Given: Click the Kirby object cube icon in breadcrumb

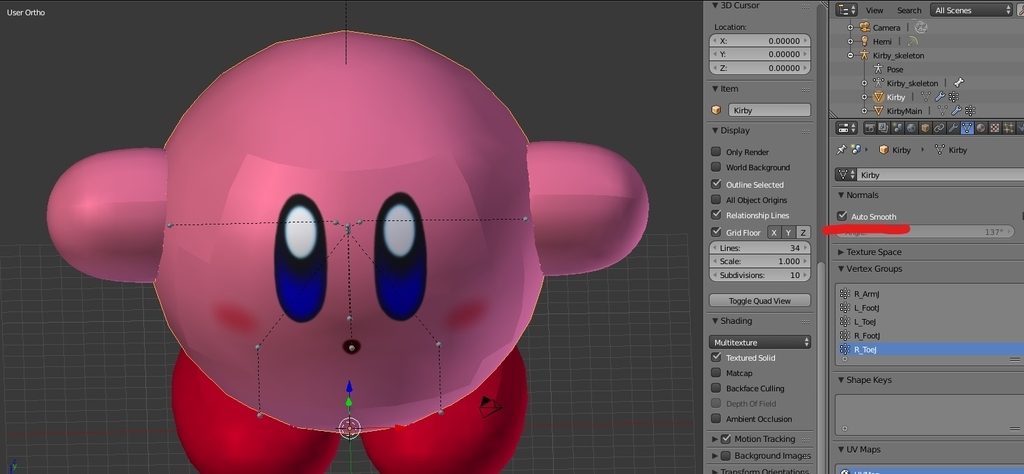Looking at the screenshot, I should click(884, 150).
